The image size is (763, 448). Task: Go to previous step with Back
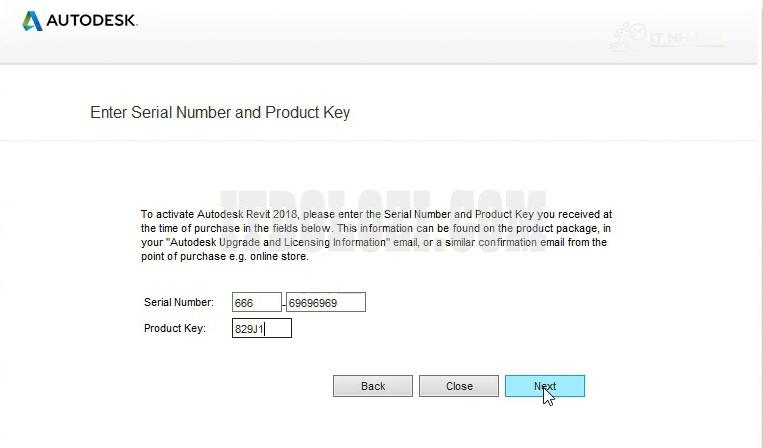point(373,386)
